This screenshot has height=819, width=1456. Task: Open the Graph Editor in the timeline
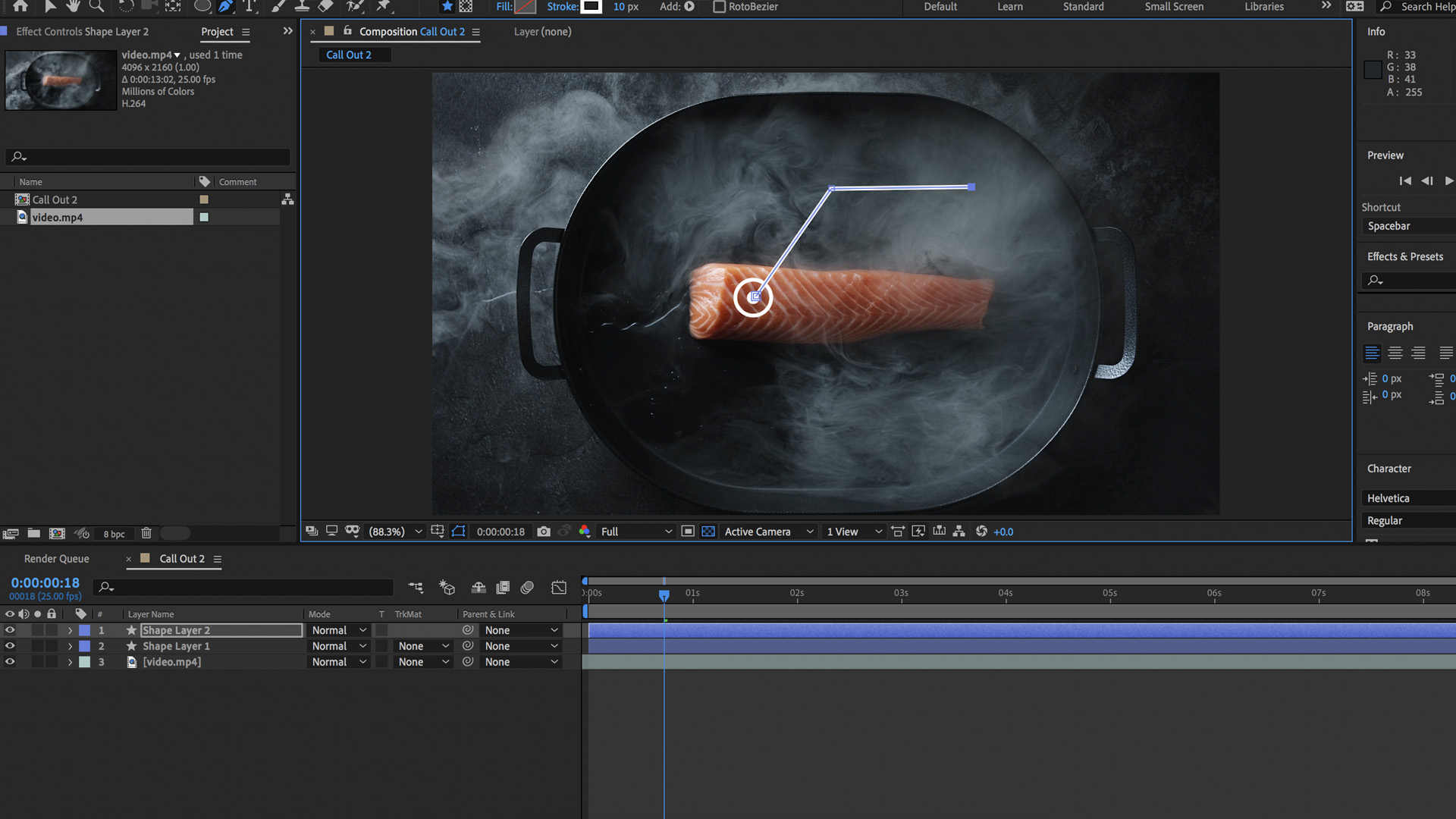[x=559, y=588]
